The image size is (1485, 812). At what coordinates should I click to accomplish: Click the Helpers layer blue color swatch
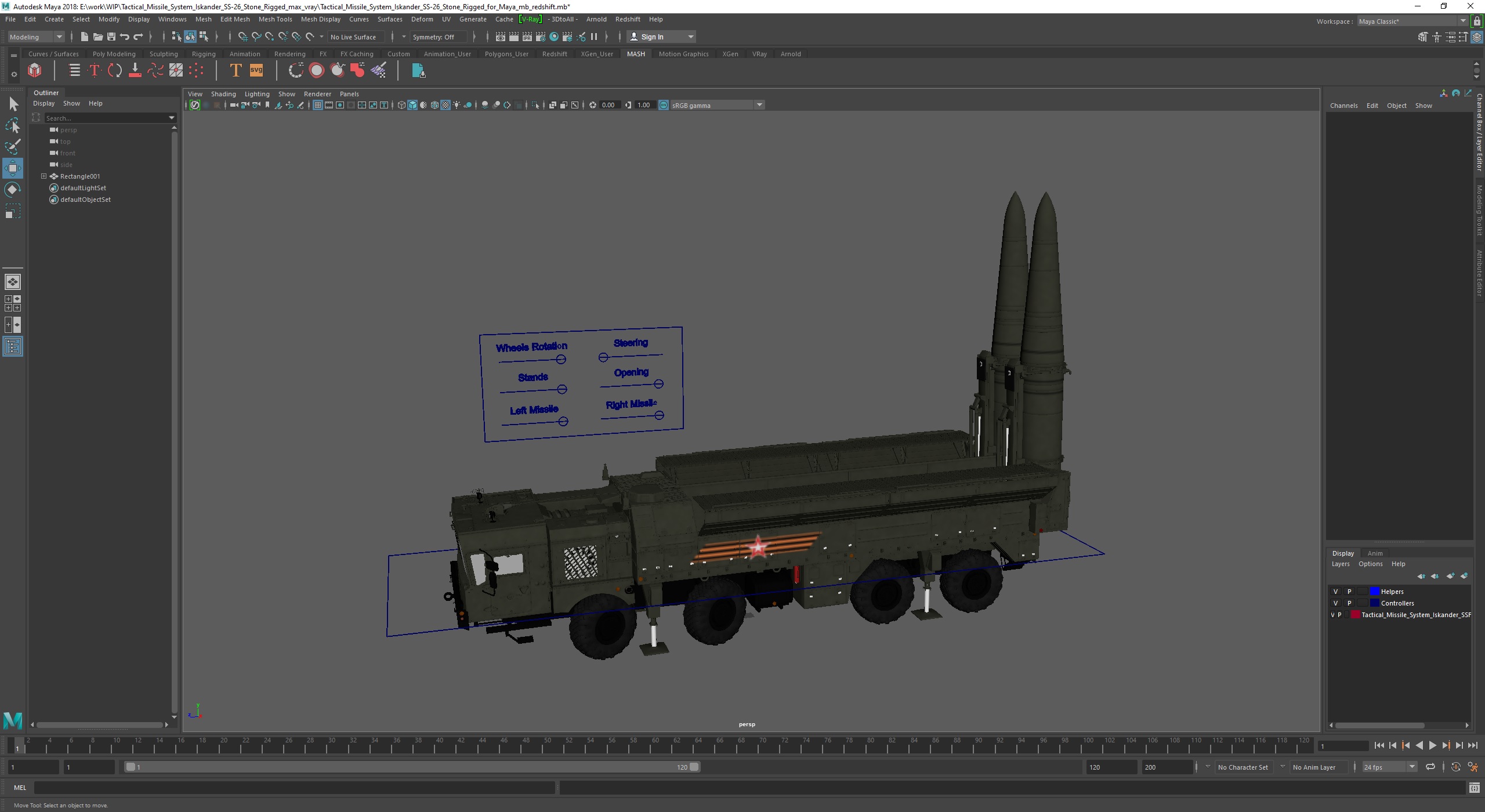click(x=1374, y=592)
